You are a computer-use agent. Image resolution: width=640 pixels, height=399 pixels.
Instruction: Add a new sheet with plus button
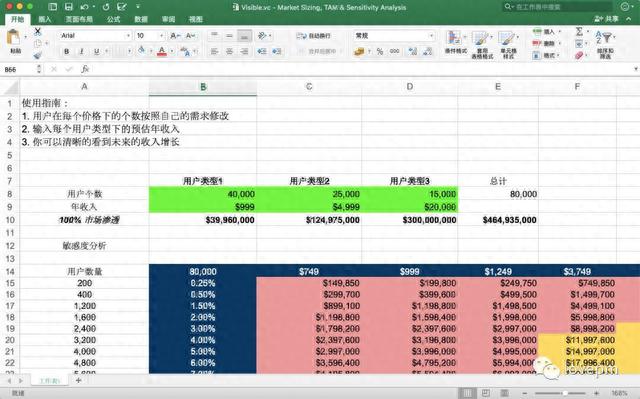point(78,380)
